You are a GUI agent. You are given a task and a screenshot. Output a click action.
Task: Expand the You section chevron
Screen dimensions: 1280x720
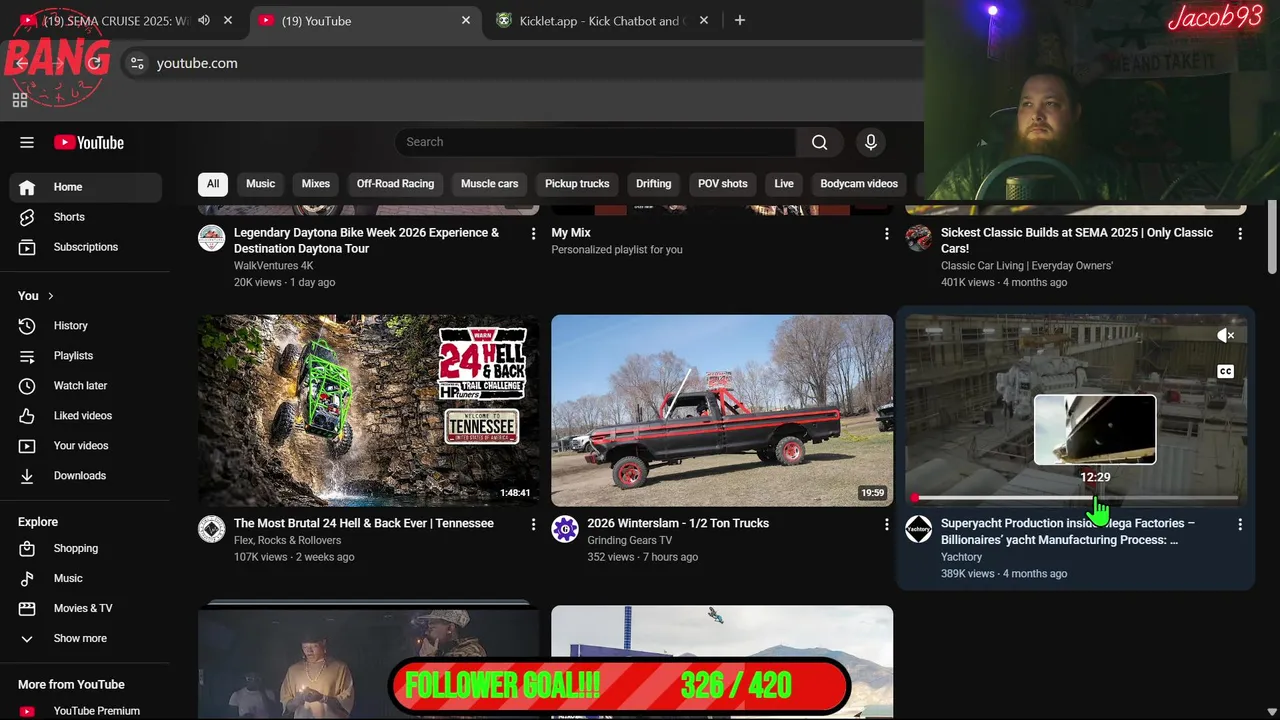coord(51,296)
